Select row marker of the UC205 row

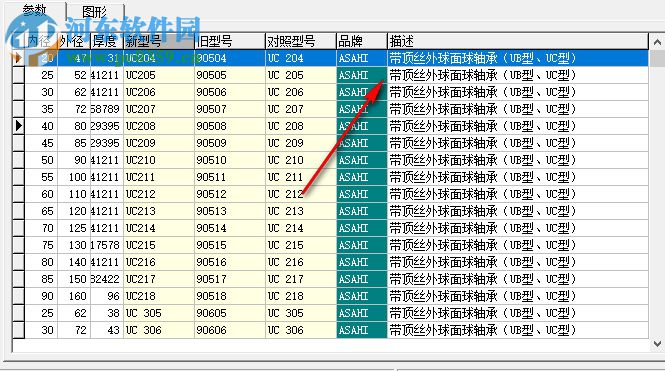coord(19,75)
